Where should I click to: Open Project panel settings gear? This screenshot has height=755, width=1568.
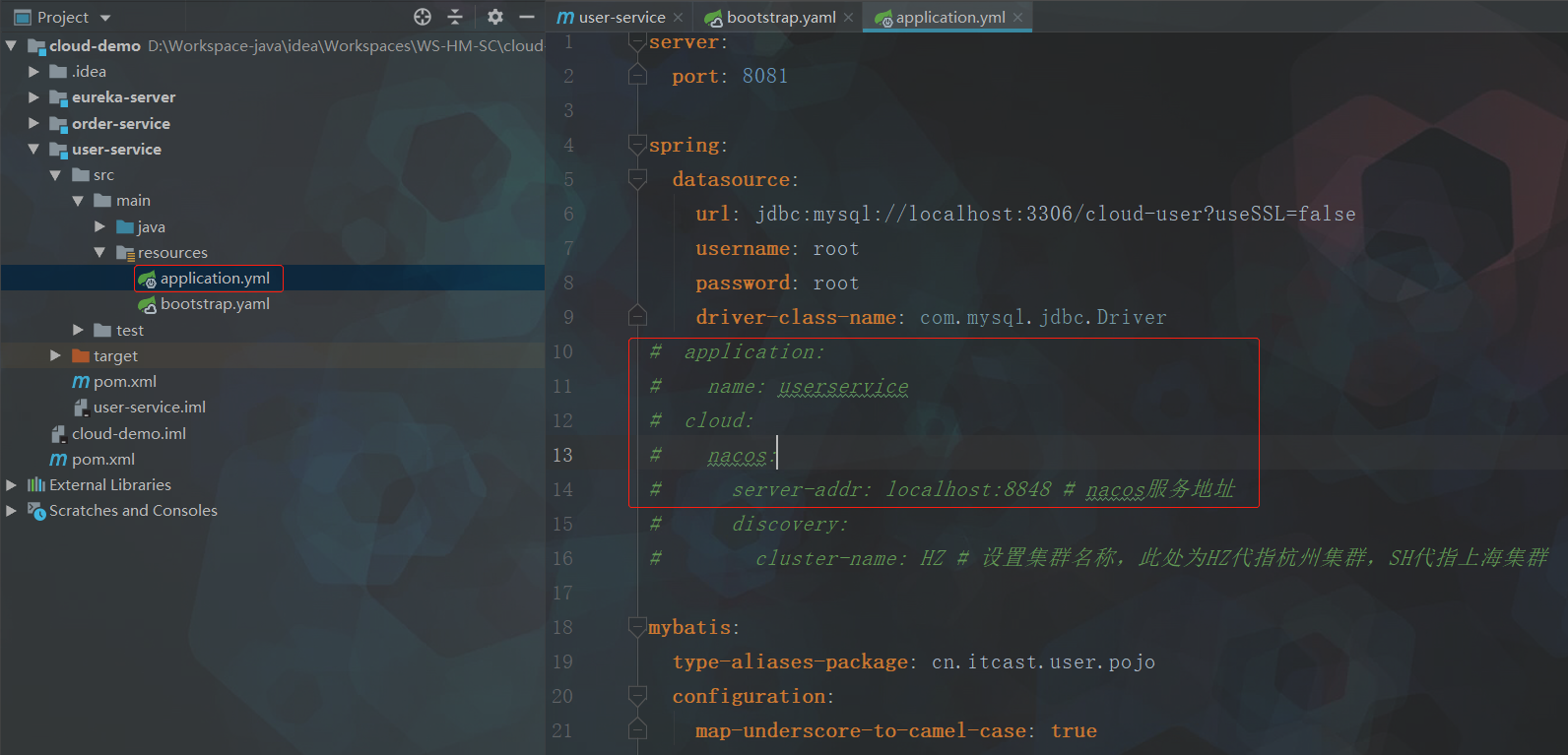(x=495, y=17)
